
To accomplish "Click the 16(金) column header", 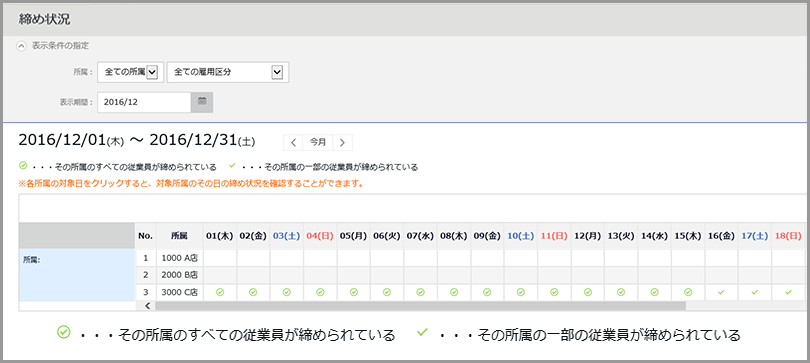I will pos(722,236).
